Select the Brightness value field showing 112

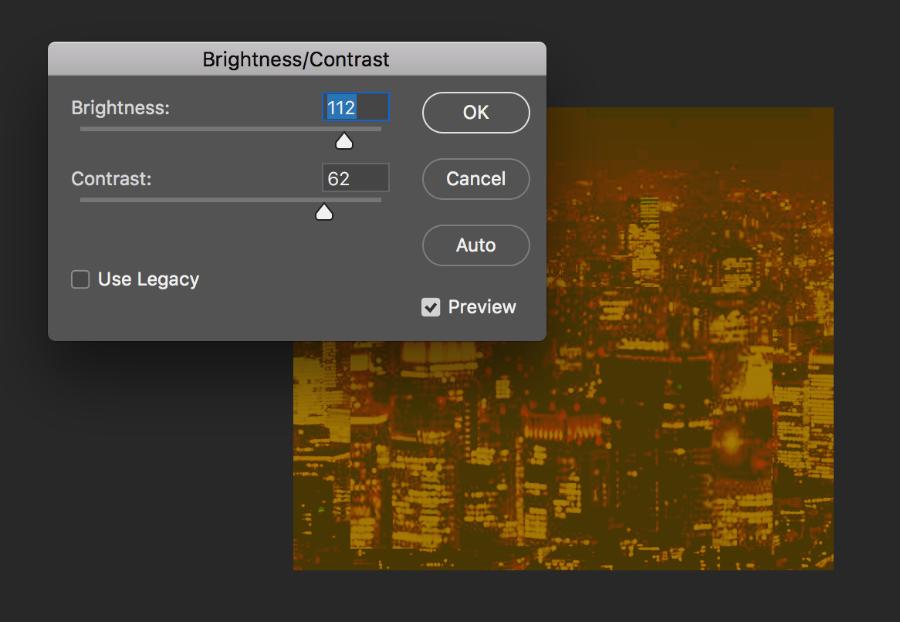[356, 107]
